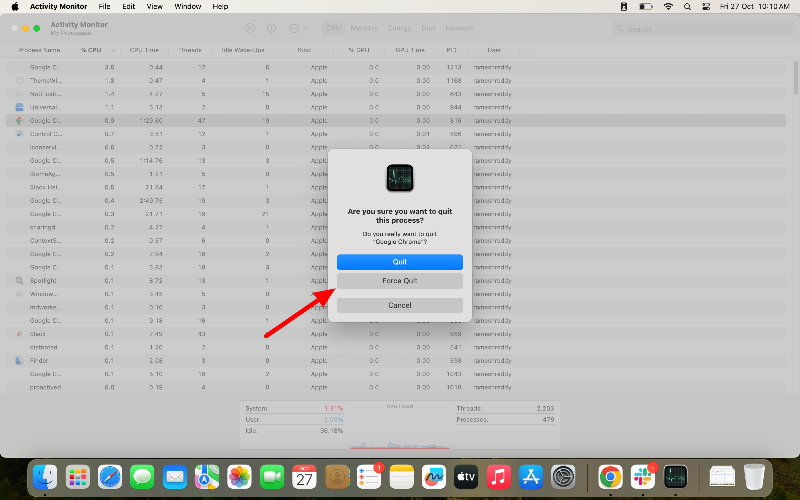Image resolution: width=800 pixels, height=500 pixels.
Task: Click Activity Monitor icon in the Dock
Action: coord(676,478)
